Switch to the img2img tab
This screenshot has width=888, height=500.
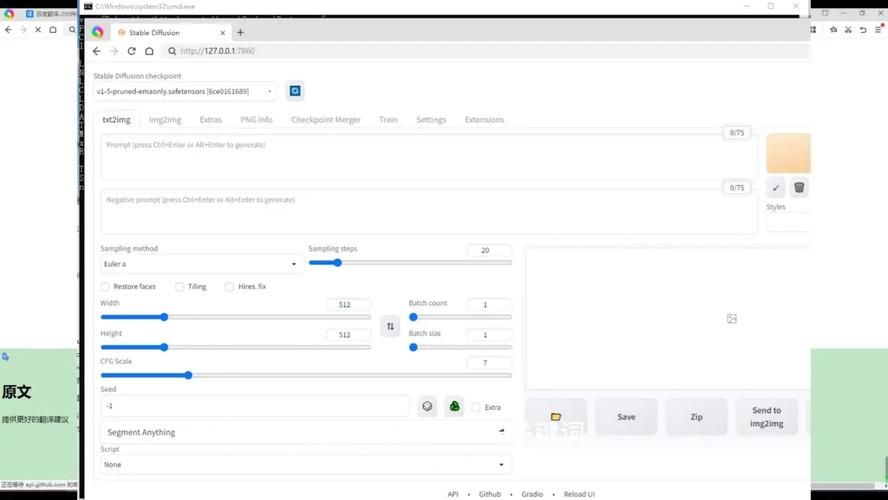[x=165, y=120]
